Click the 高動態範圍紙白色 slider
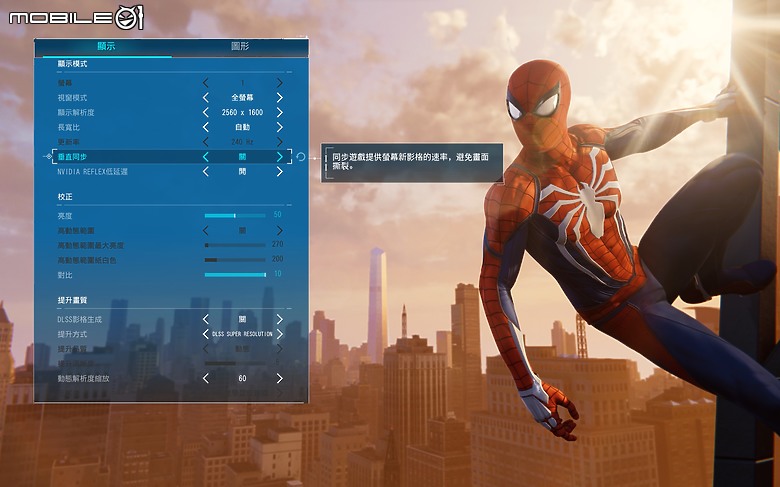The image size is (780, 487). pyautogui.click(x=235, y=260)
